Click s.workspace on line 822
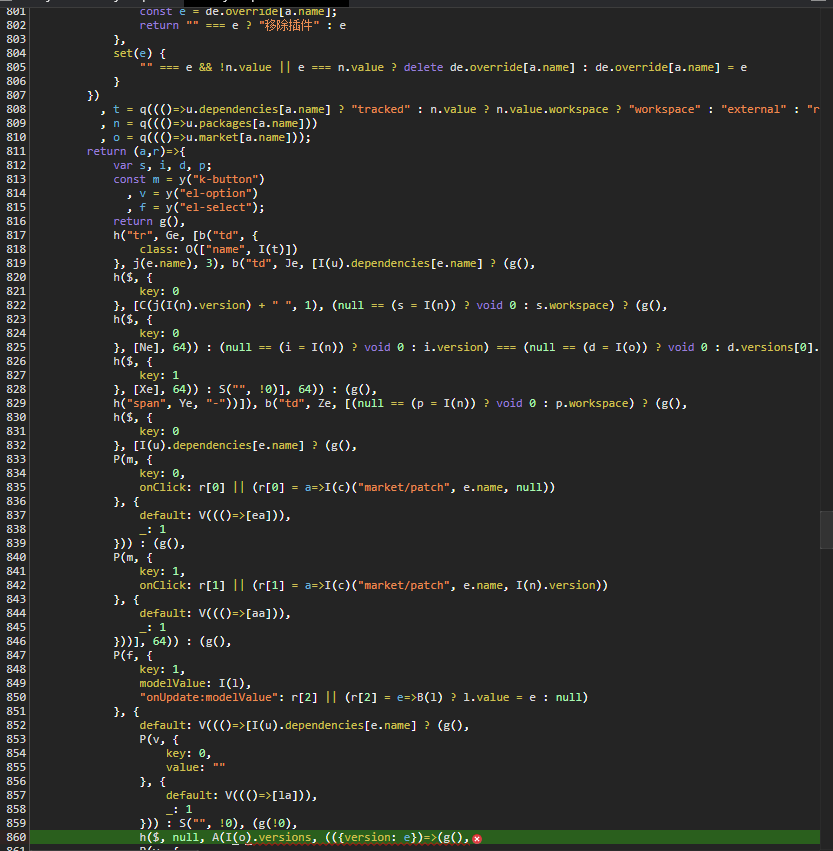The image size is (833, 851). [x=573, y=306]
